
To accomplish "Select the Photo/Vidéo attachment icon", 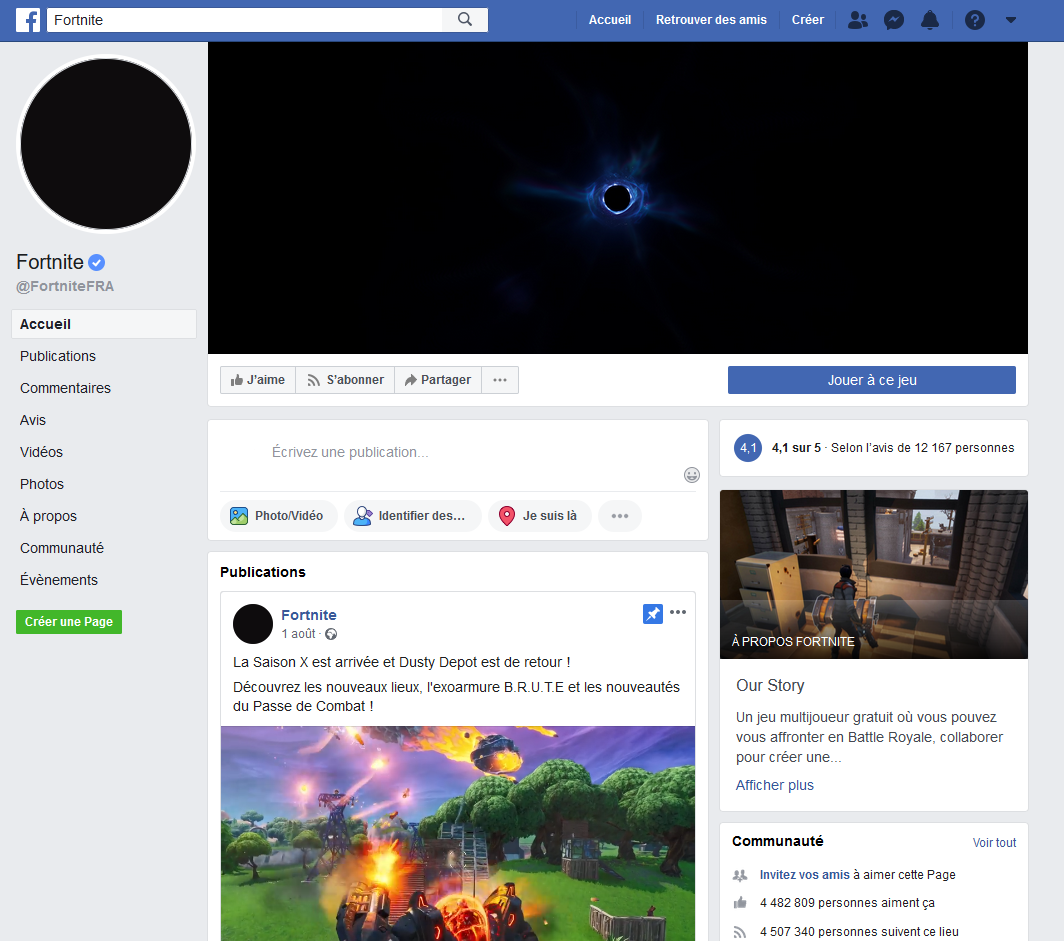I will tap(238, 516).
